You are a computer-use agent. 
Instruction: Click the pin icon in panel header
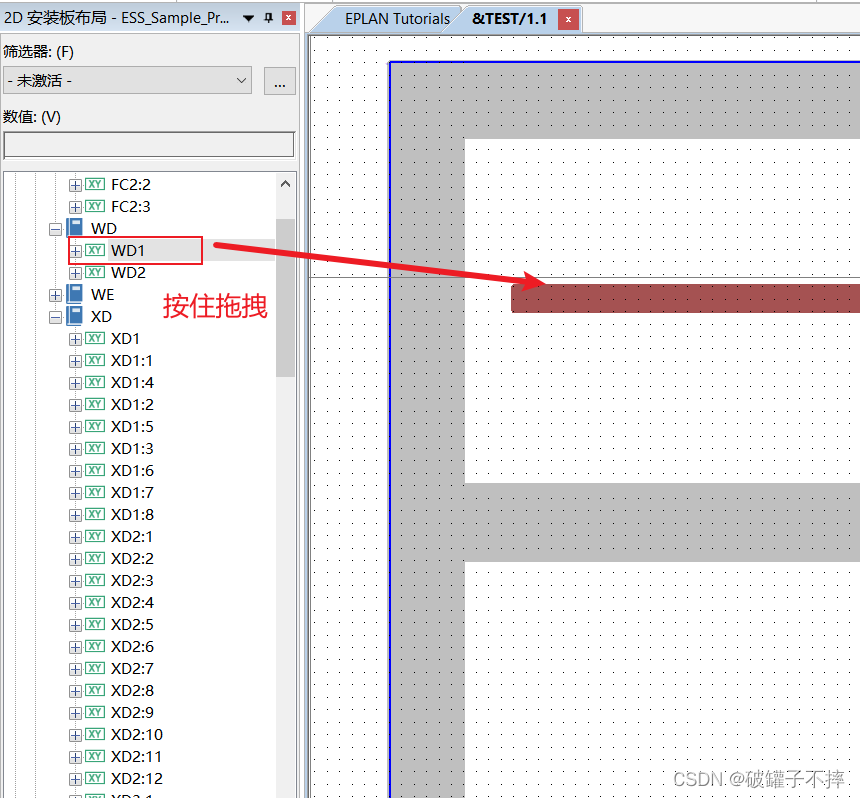[x=268, y=18]
